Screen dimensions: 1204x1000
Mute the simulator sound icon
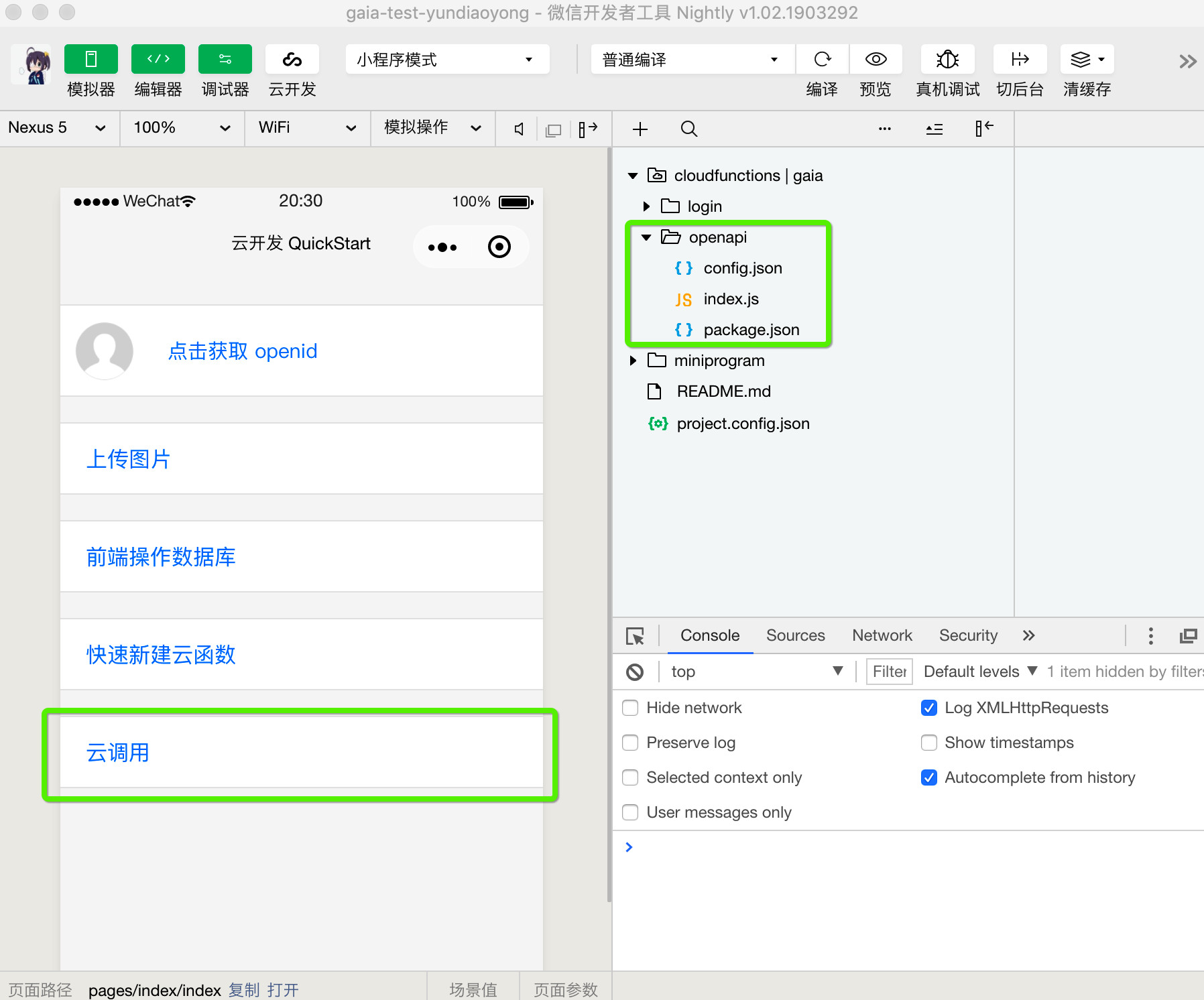519,129
